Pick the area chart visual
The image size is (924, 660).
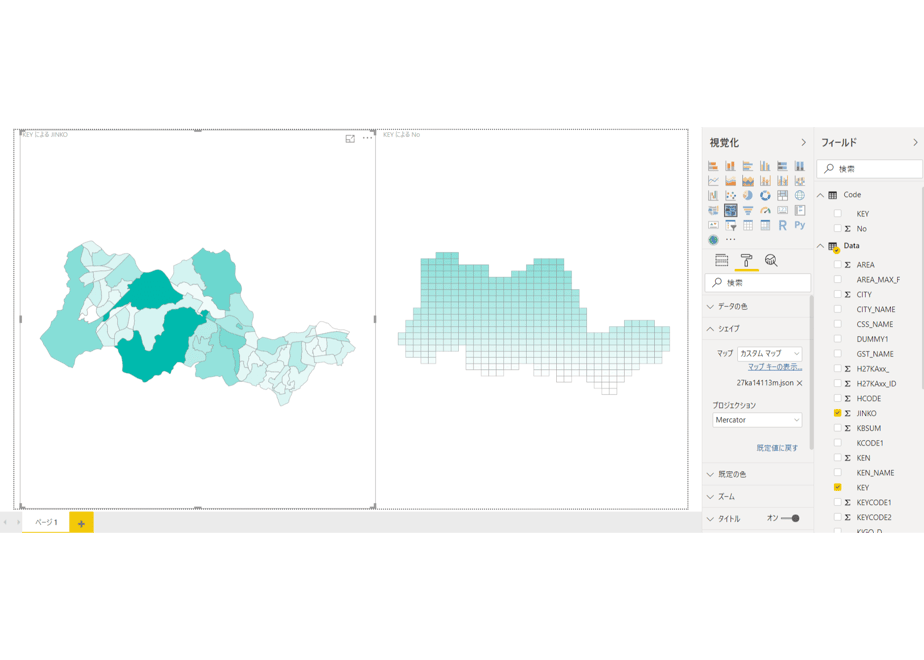point(730,180)
